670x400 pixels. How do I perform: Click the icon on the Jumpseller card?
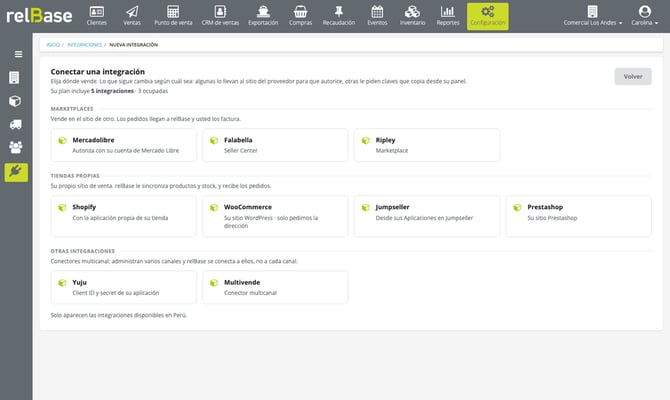point(366,208)
